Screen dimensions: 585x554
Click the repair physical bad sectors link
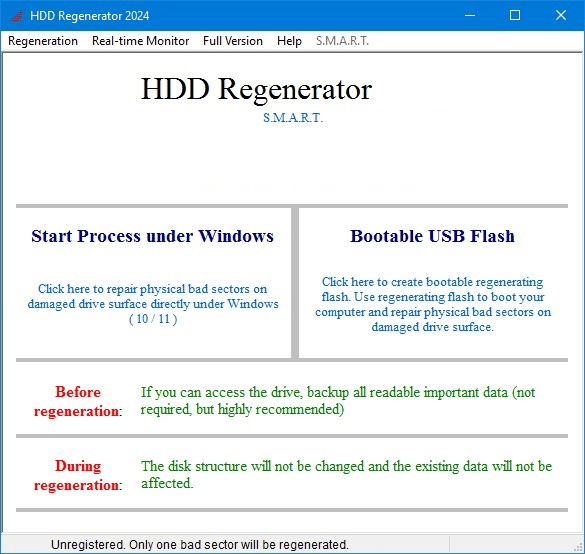point(153,304)
